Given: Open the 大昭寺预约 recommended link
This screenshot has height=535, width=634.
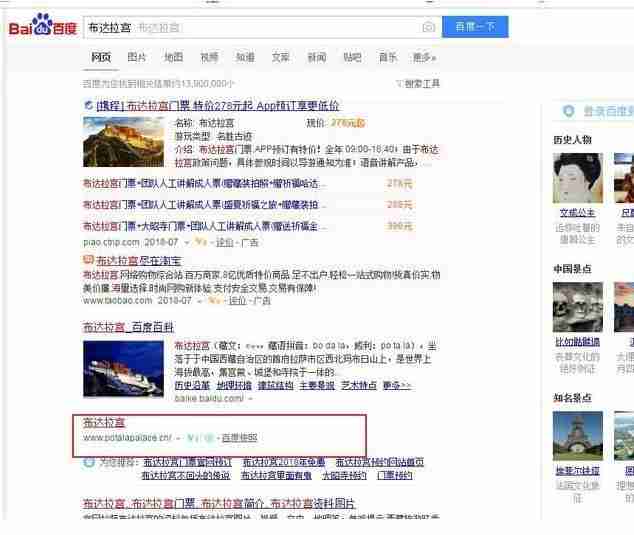Looking at the screenshot, I should [x=344, y=476].
